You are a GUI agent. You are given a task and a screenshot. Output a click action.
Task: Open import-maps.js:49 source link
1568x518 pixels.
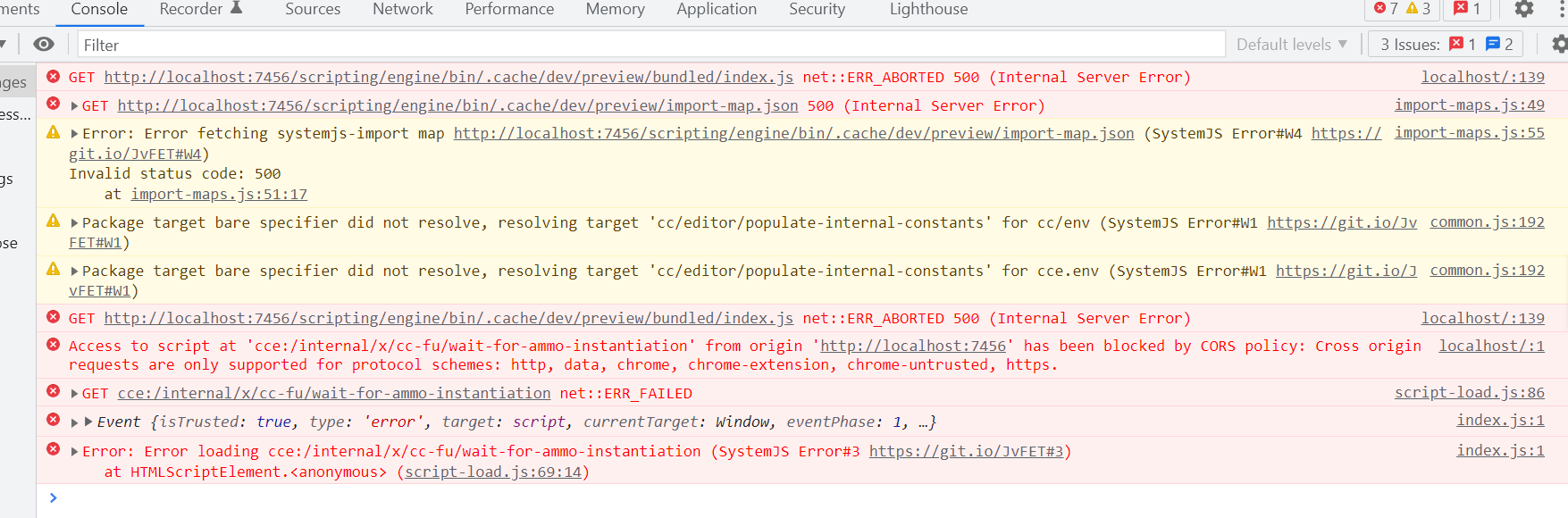[x=1469, y=105]
